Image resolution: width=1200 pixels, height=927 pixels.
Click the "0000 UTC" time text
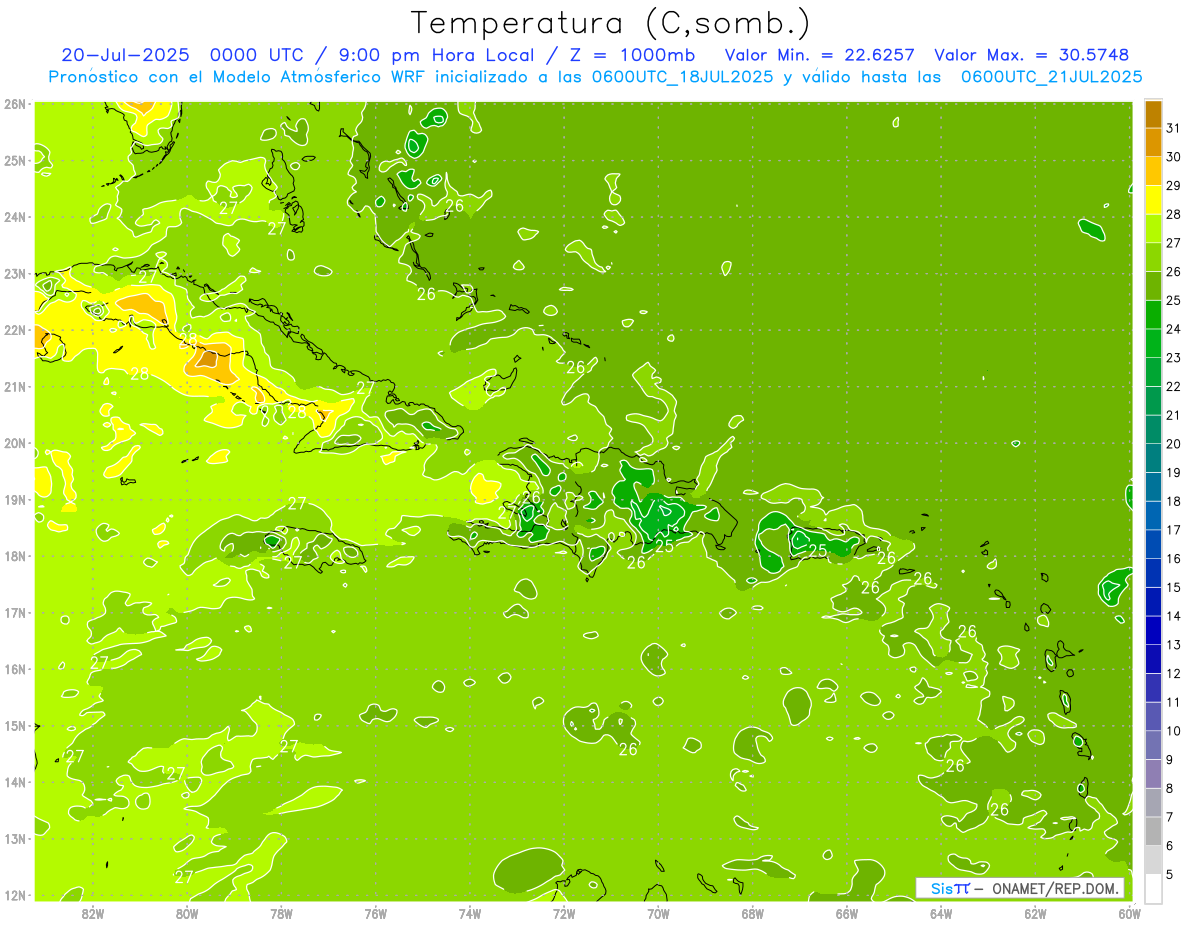pos(258,55)
